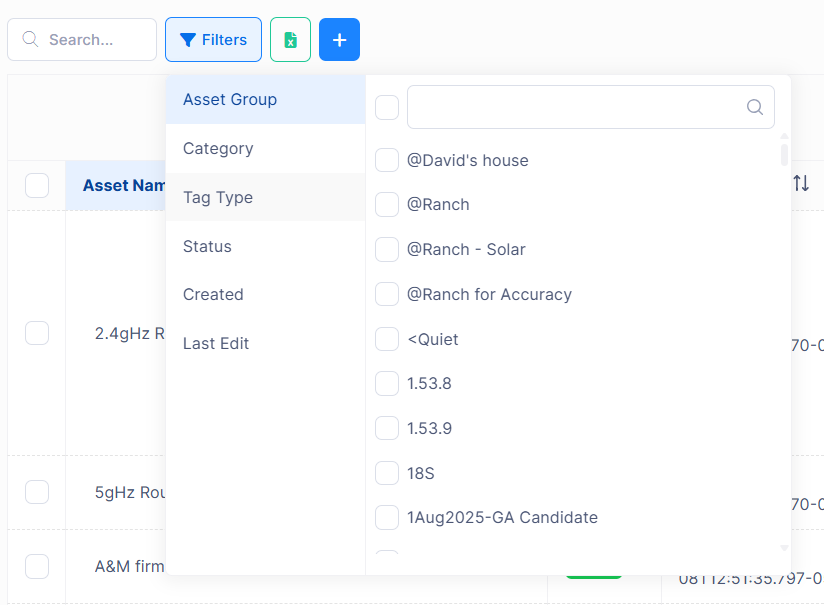Focus the filter options search box
The width and height of the screenshot is (824, 605).
pos(575,107)
